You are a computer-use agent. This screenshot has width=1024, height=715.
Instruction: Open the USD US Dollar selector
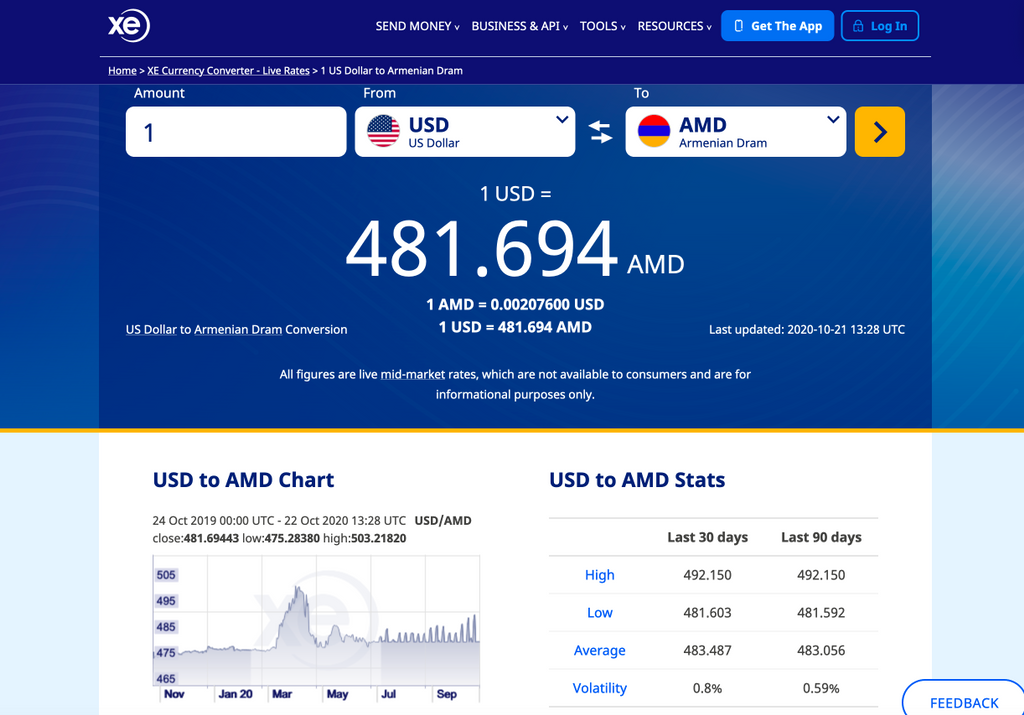(x=465, y=132)
